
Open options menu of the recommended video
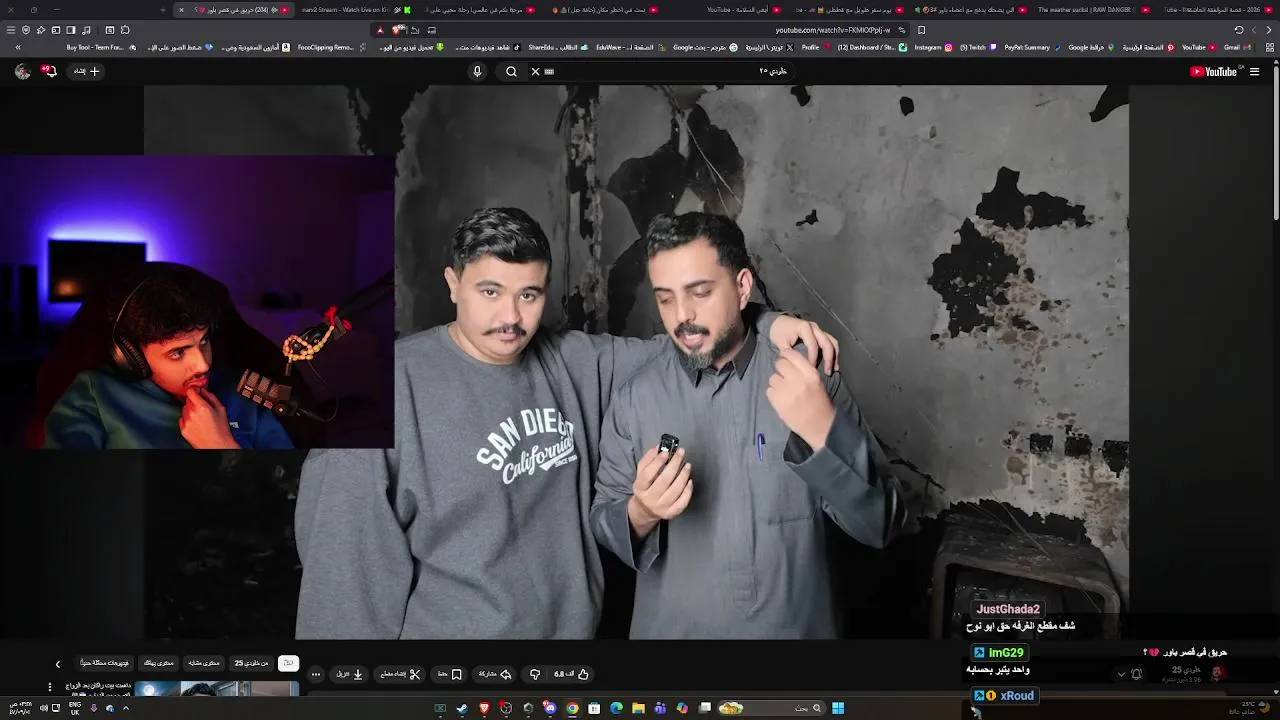pos(49,687)
